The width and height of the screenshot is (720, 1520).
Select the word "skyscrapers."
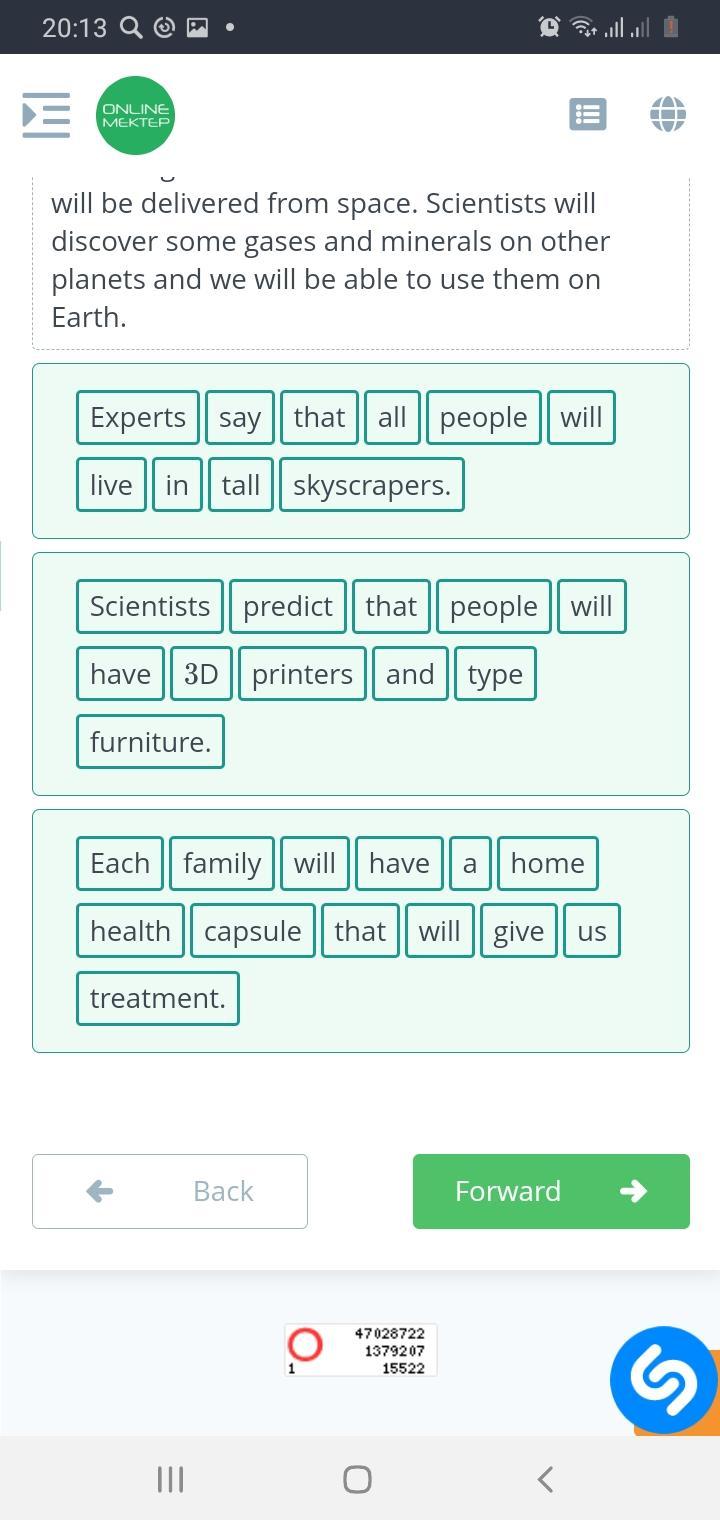click(x=372, y=485)
